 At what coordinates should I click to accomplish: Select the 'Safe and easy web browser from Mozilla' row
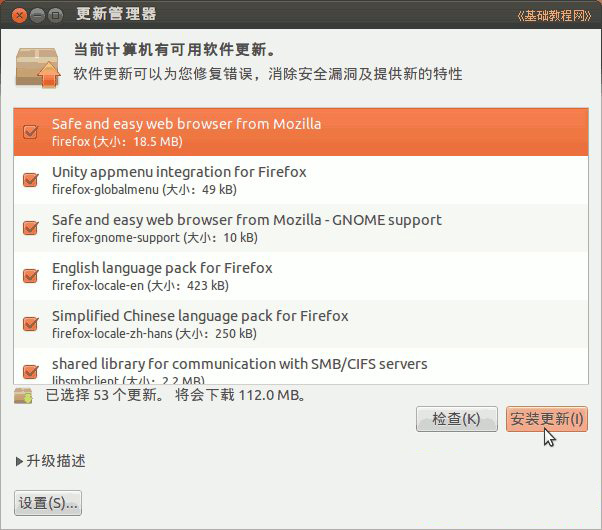pyautogui.click(x=301, y=132)
